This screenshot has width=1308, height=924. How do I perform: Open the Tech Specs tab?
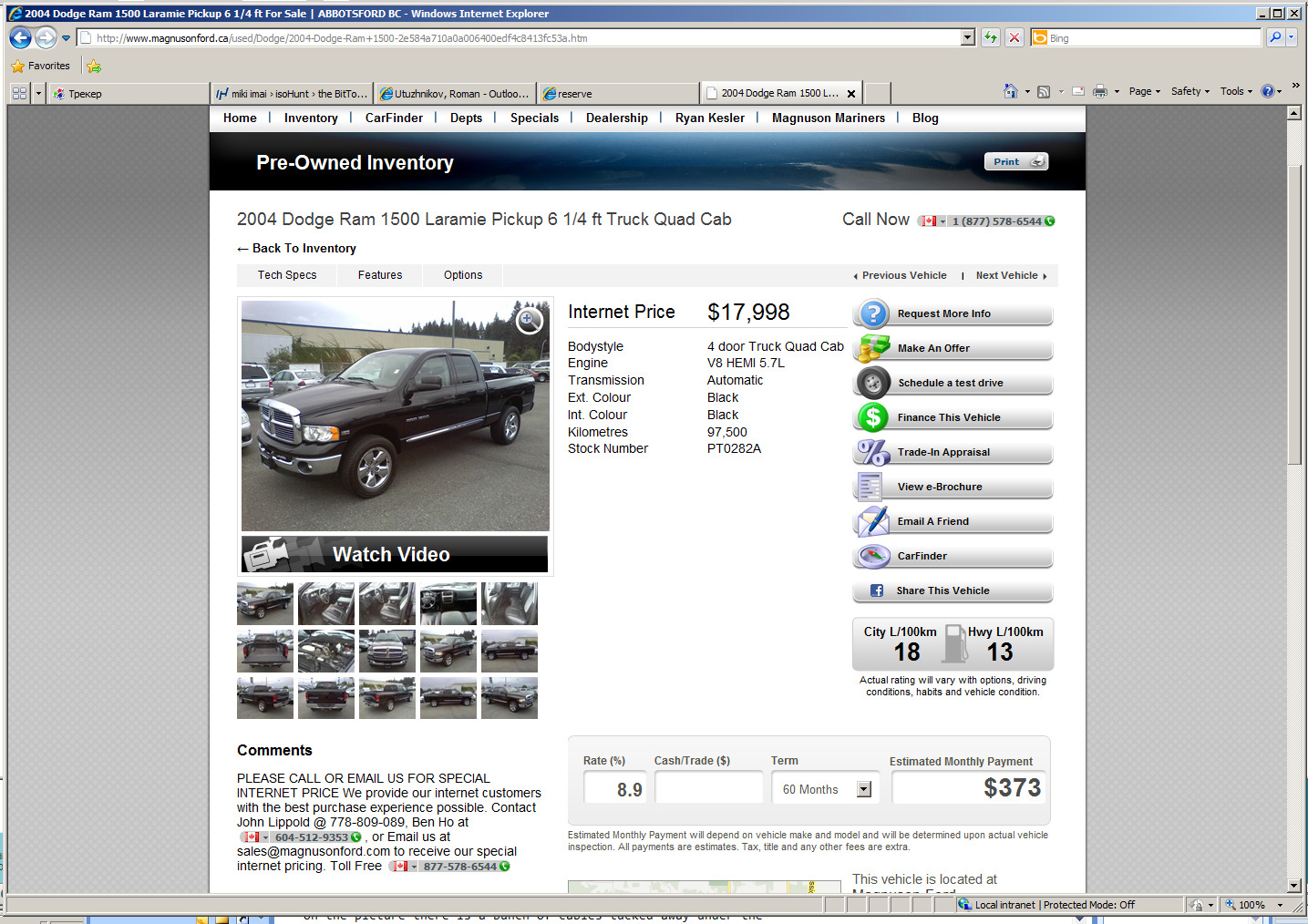pos(287,275)
